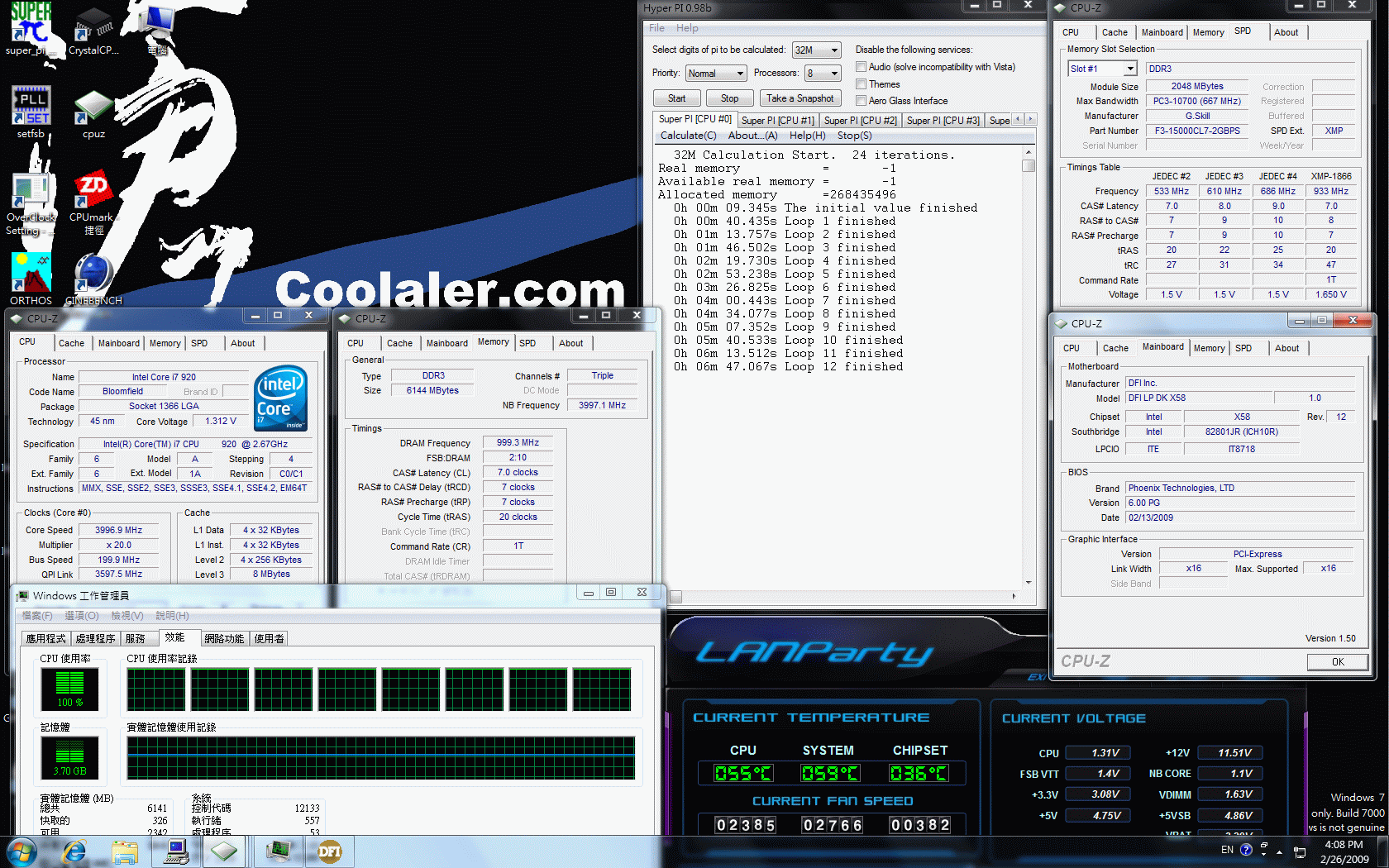The image size is (1389, 868).
Task: Show hidden tray icons arrow
Action: pos(1279,851)
